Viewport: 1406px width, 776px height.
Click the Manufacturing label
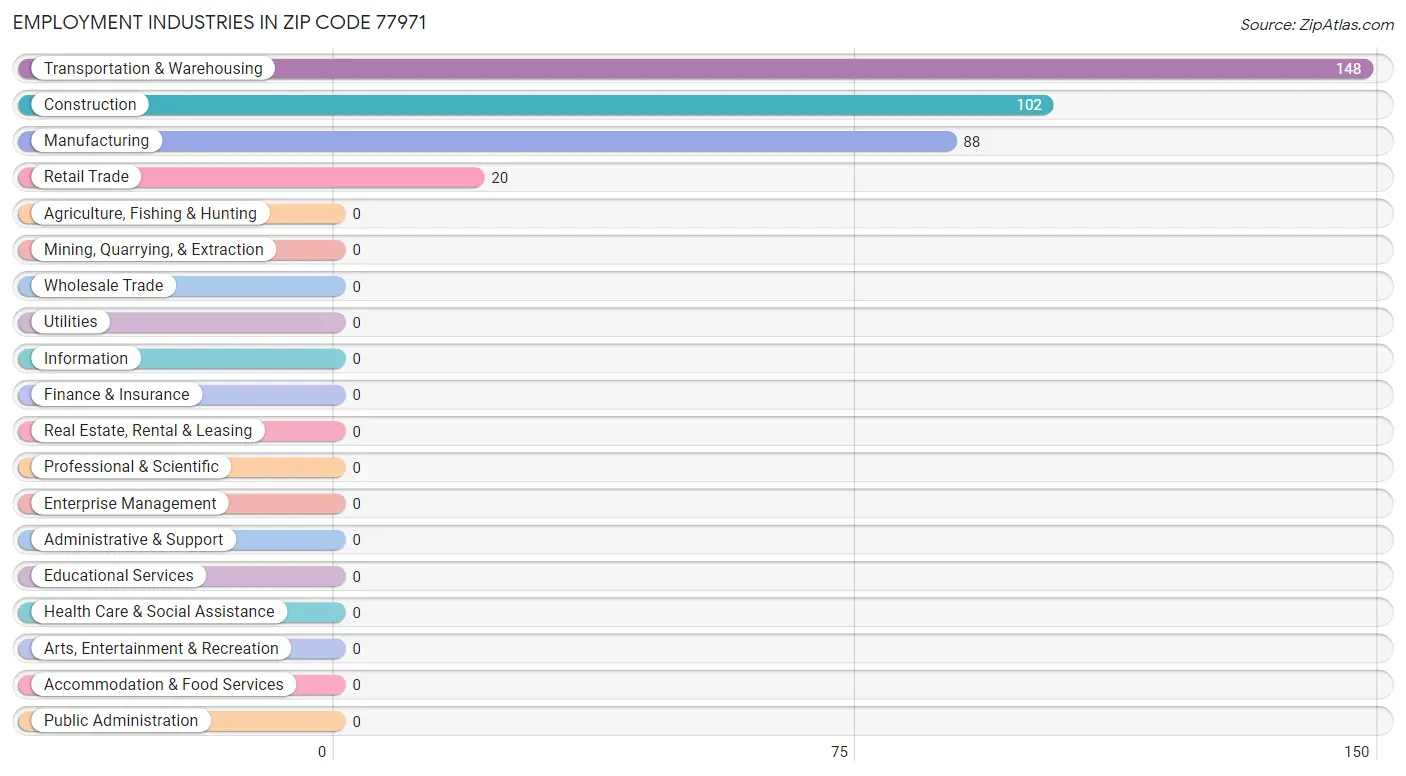96,141
